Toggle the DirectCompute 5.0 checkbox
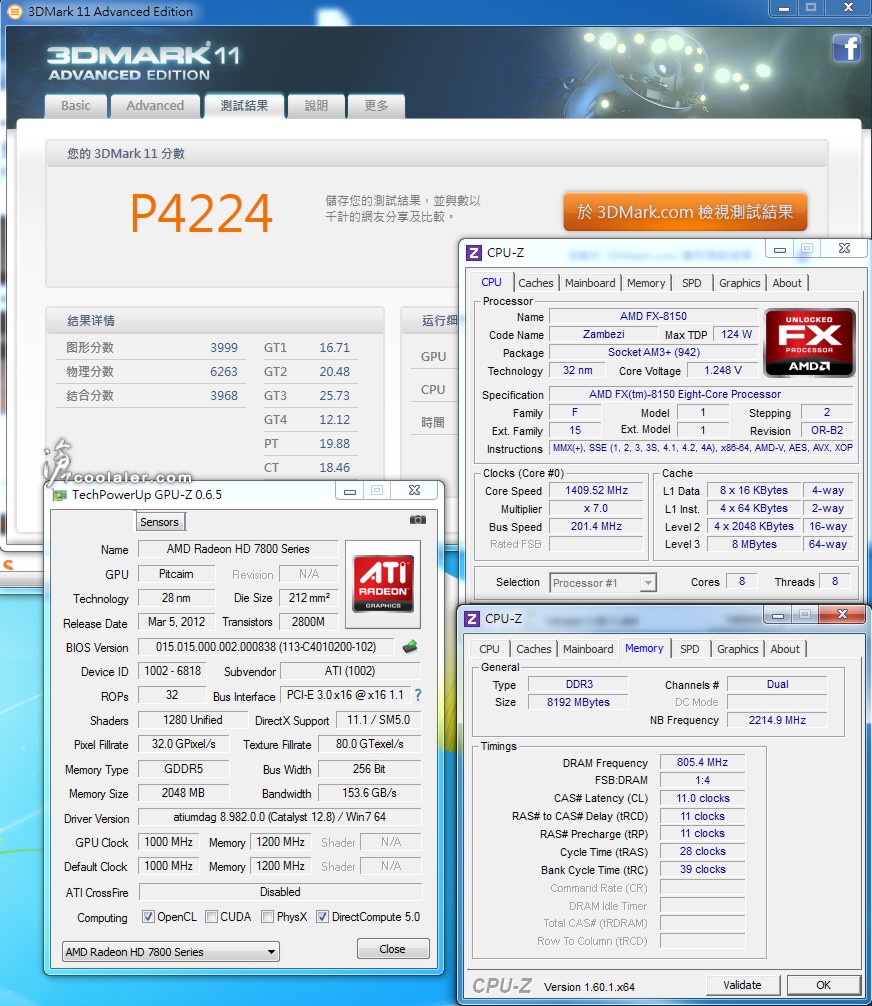 323,917
